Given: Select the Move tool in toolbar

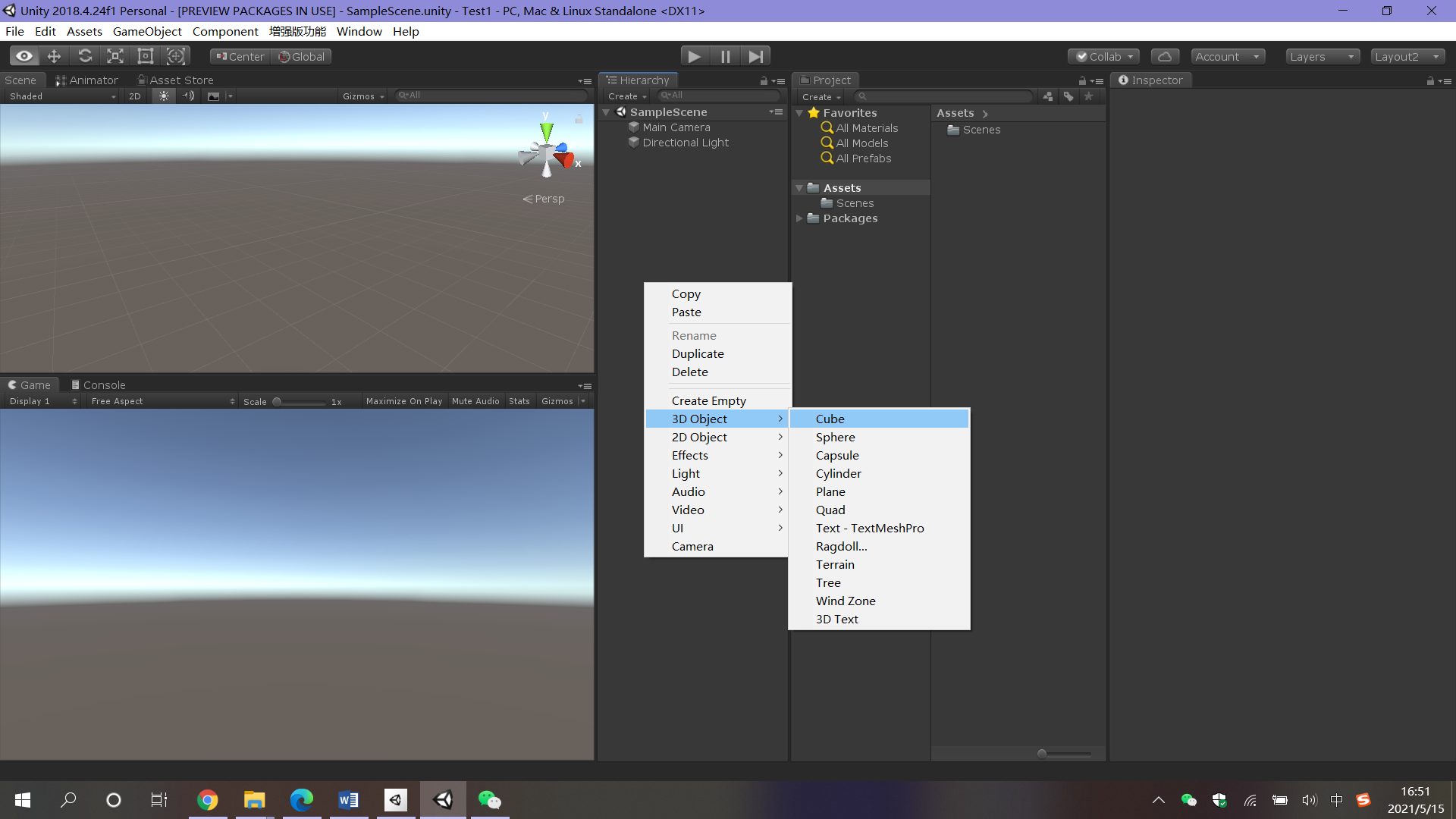Looking at the screenshot, I should pyautogui.click(x=54, y=56).
